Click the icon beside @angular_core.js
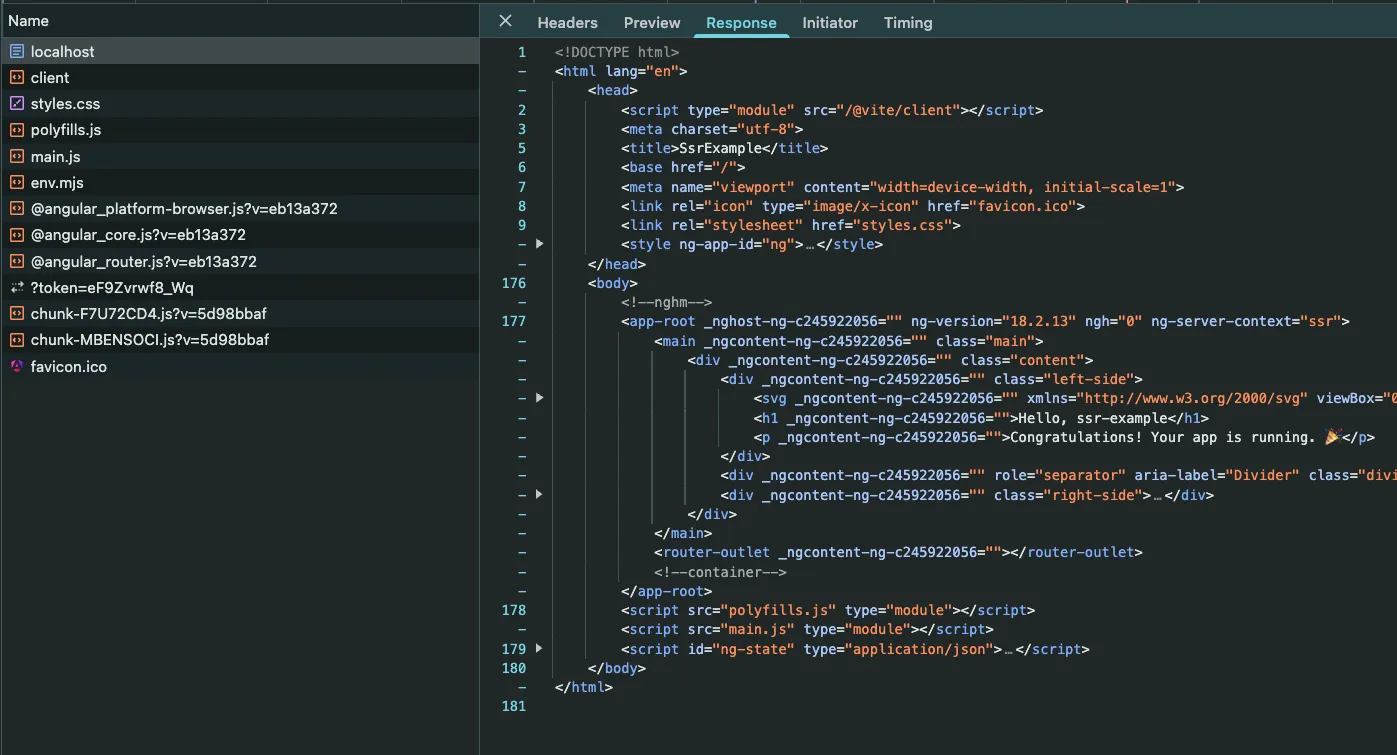Screen dimensions: 1397x755 [17, 235]
